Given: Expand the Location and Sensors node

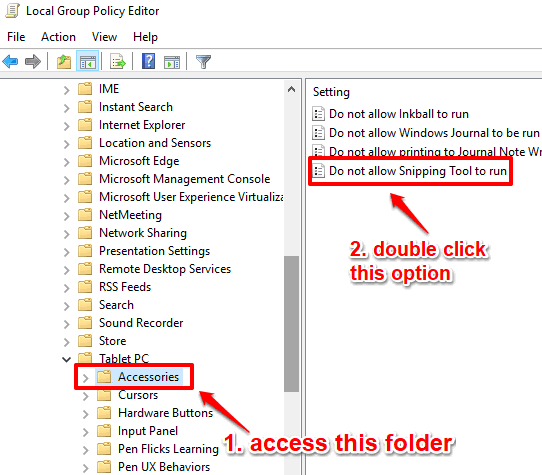Looking at the screenshot, I should tap(66, 144).
